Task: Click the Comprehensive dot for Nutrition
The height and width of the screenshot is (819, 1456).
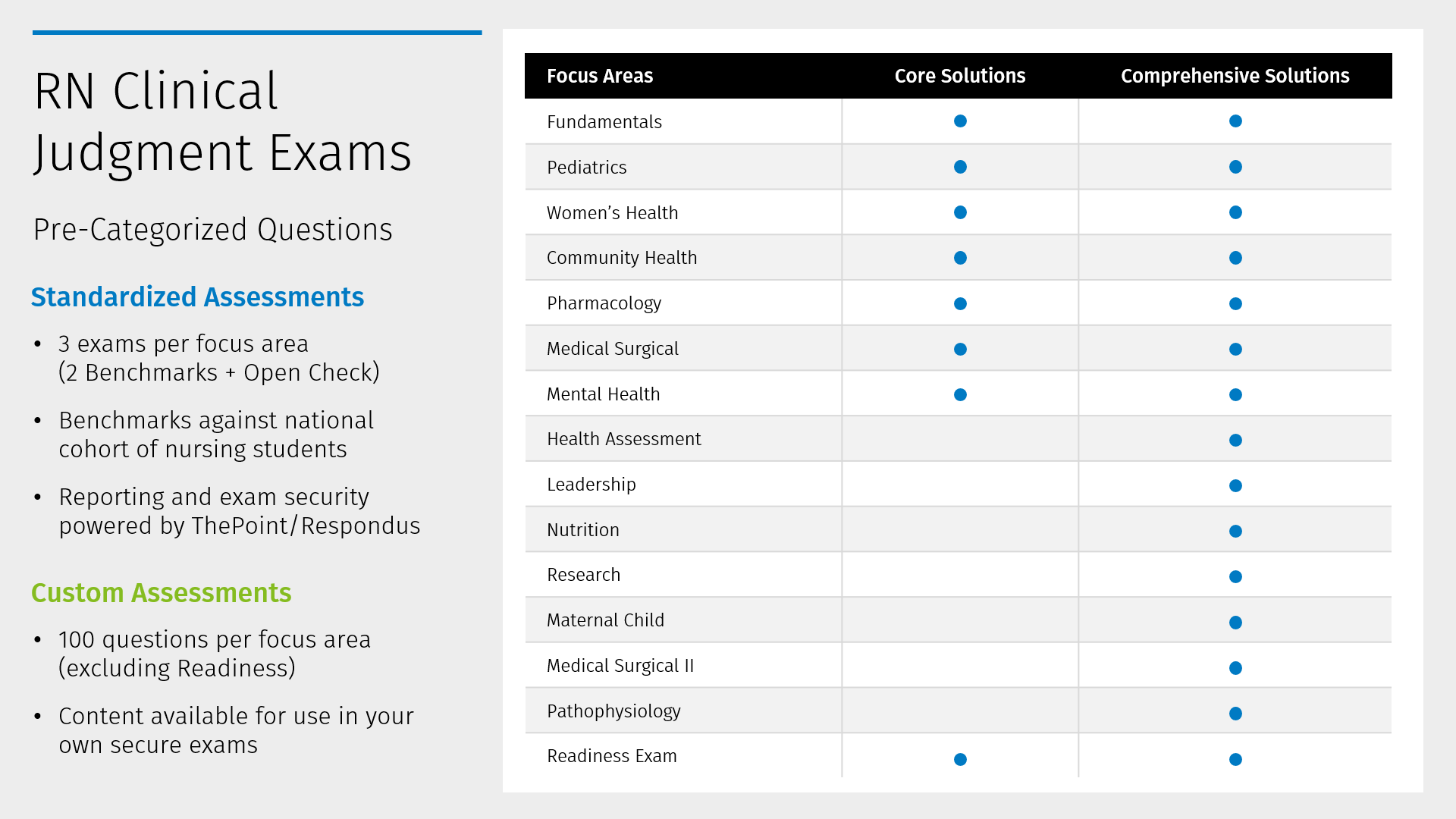Action: [1235, 531]
